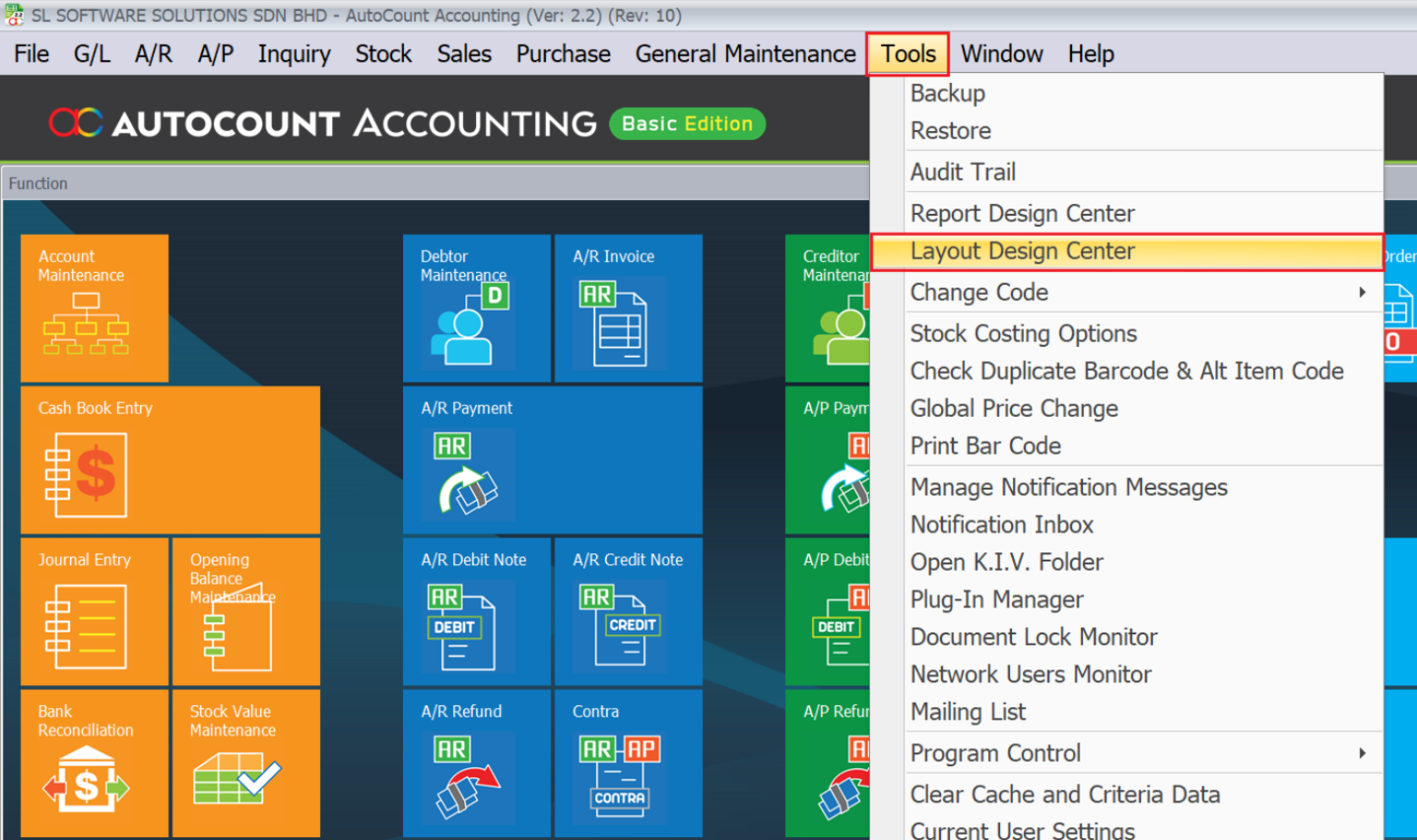
Task: Open the Creditor Maintenance tile
Action: click(828, 308)
